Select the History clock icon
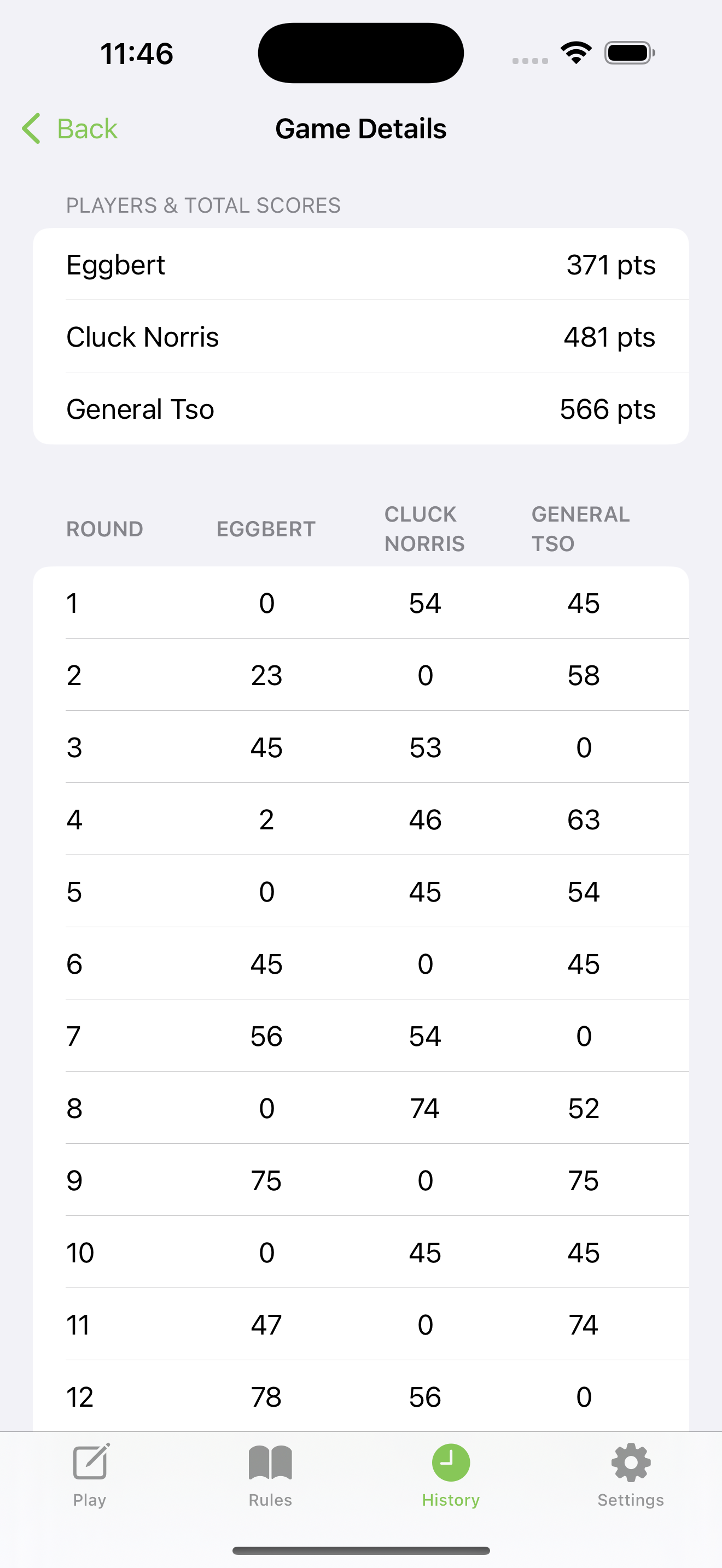 coord(451,1462)
